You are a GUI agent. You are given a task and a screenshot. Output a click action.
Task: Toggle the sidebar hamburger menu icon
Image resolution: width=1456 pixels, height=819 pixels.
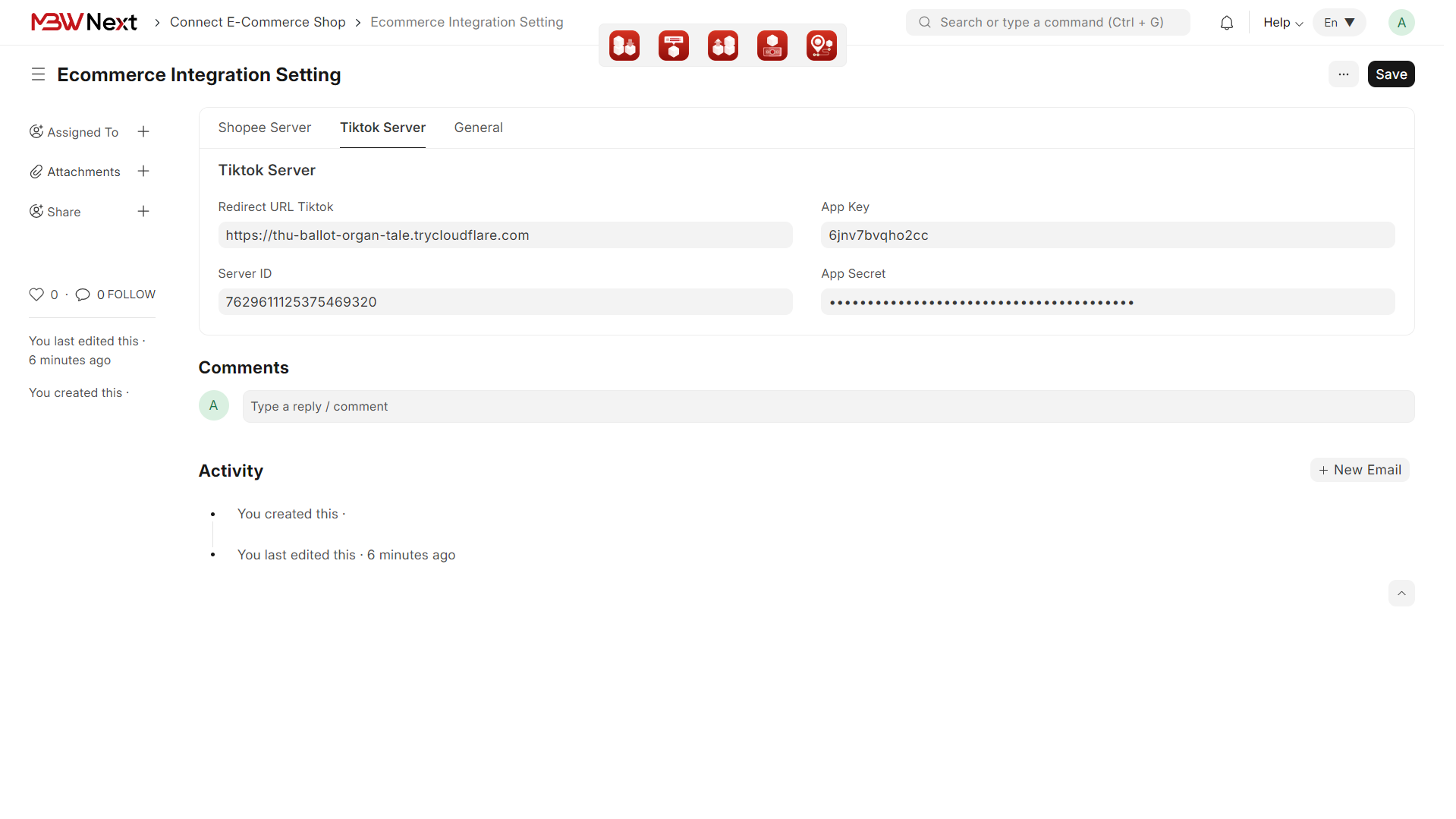click(38, 74)
